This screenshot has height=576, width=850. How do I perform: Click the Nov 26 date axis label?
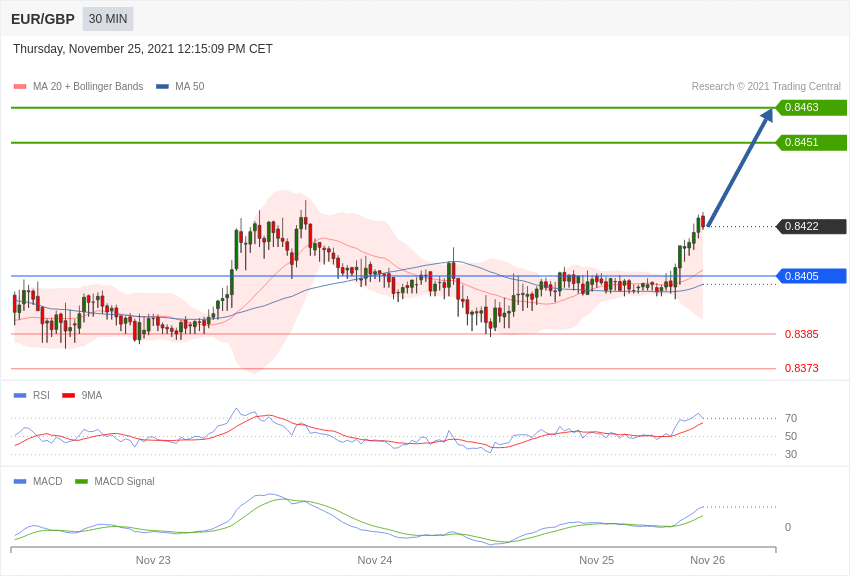707,560
